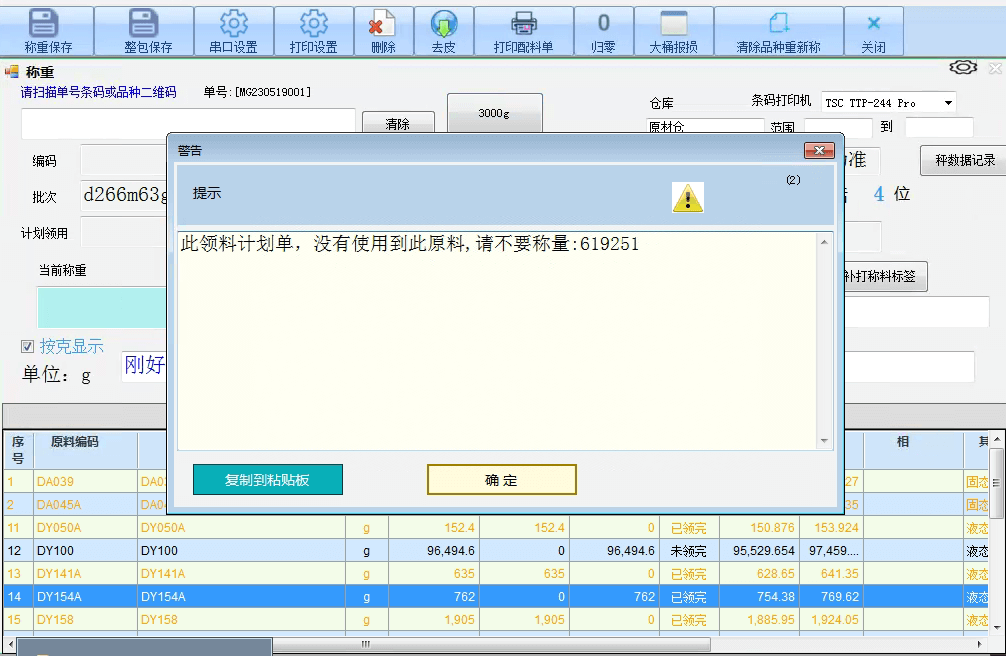Toggle the 按克显示 checkbox

(28, 347)
